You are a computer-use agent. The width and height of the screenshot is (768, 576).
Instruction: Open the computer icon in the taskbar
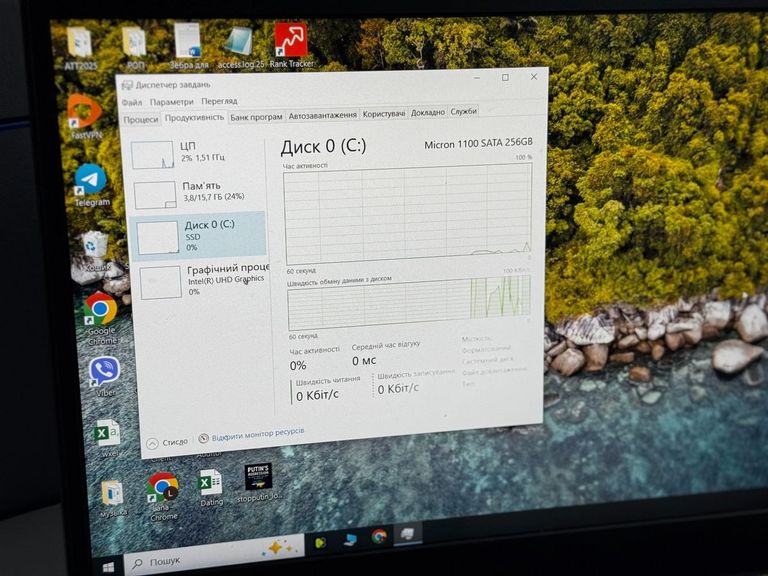tap(350, 540)
